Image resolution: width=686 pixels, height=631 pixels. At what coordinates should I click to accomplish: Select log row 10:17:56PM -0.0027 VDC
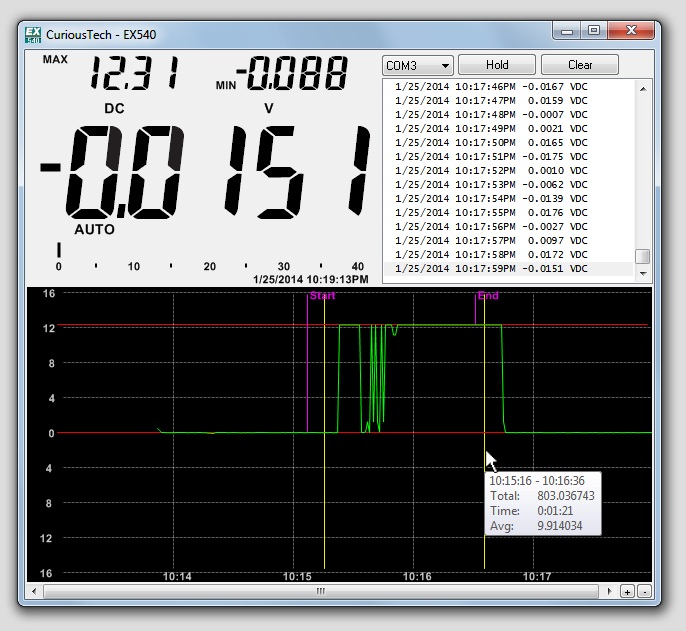508,227
